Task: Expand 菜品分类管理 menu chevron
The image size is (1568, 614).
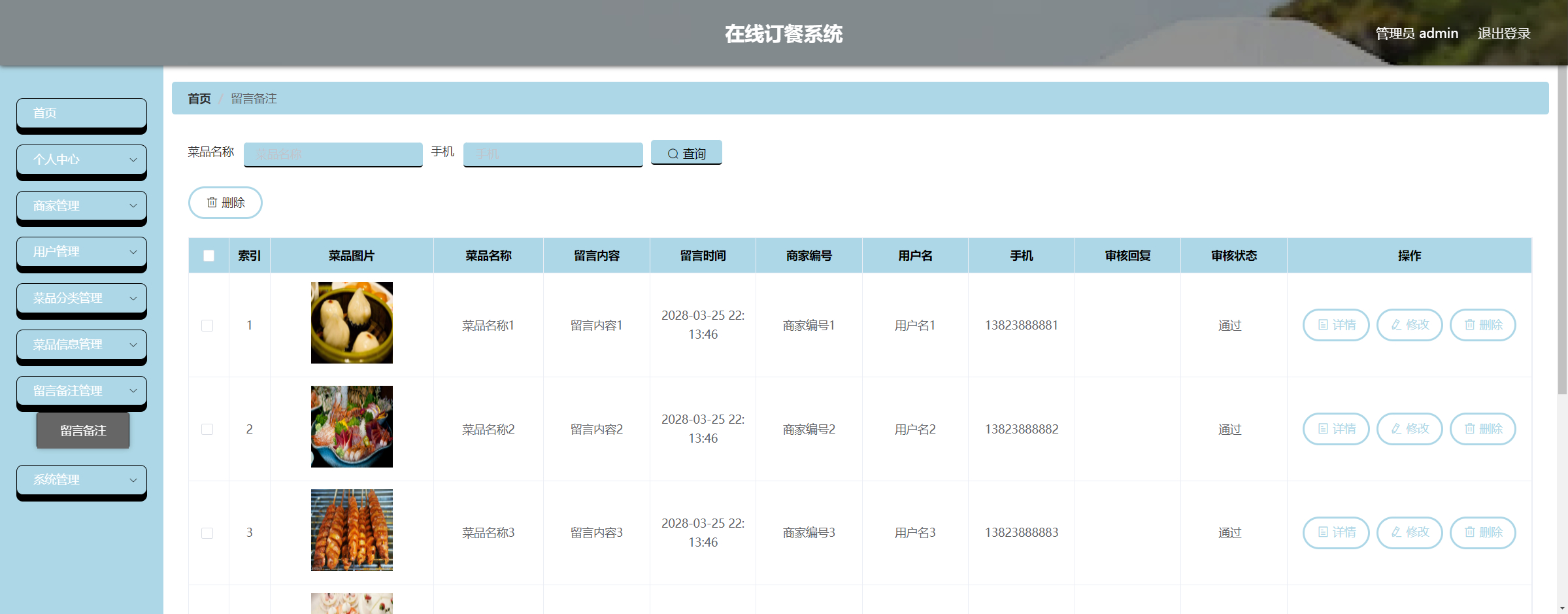Action: [133, 298]
